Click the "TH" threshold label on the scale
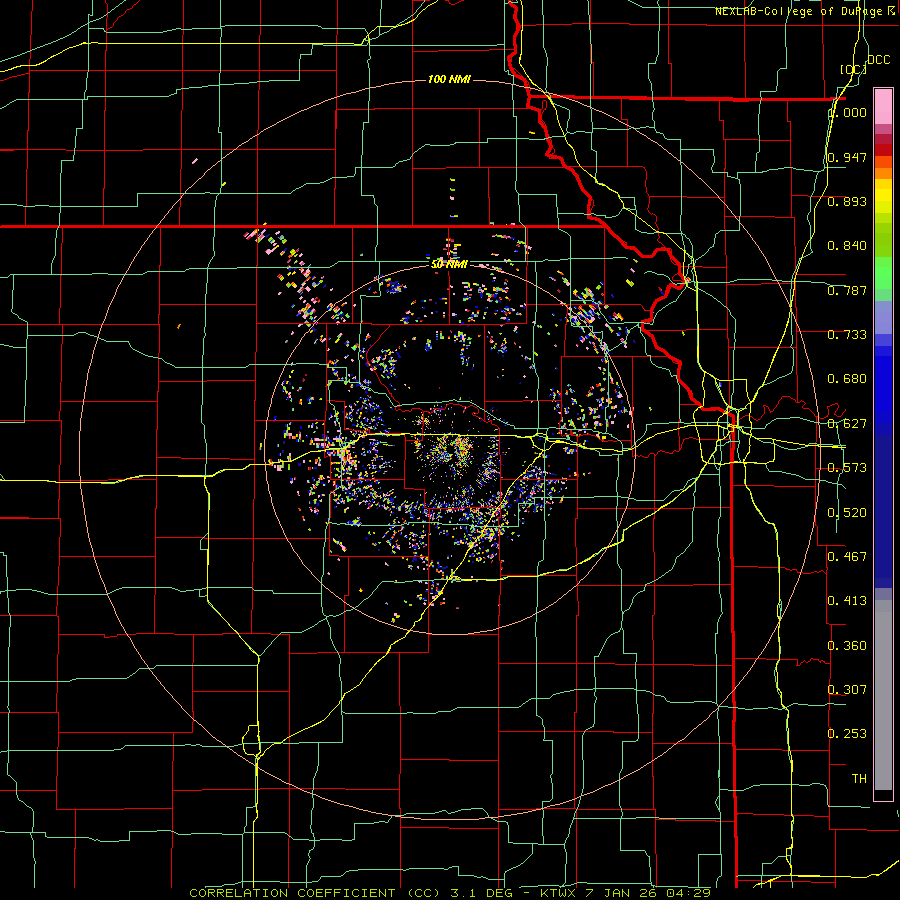900x900 pixels. [859, 779]
